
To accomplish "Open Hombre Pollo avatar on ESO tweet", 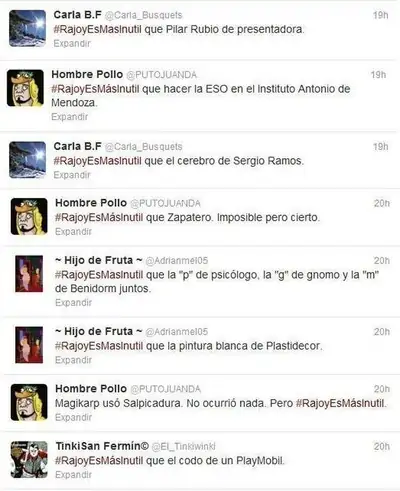I will tap(25, 88).
